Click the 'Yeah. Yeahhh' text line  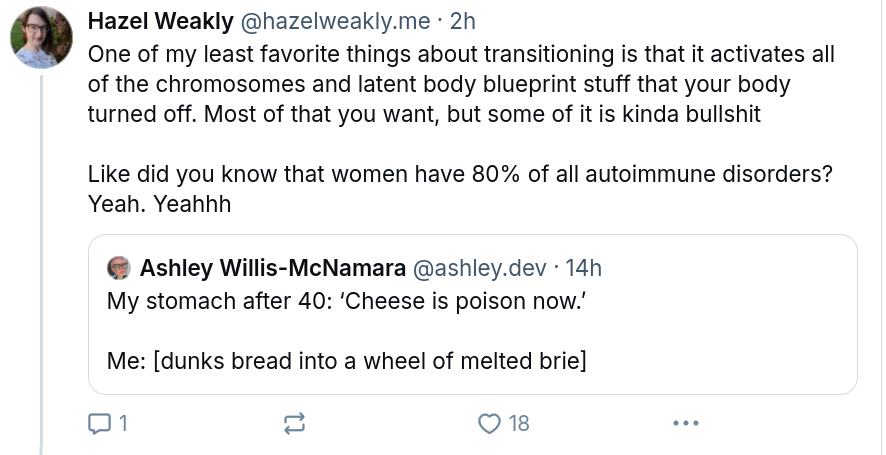click(160, 204)
